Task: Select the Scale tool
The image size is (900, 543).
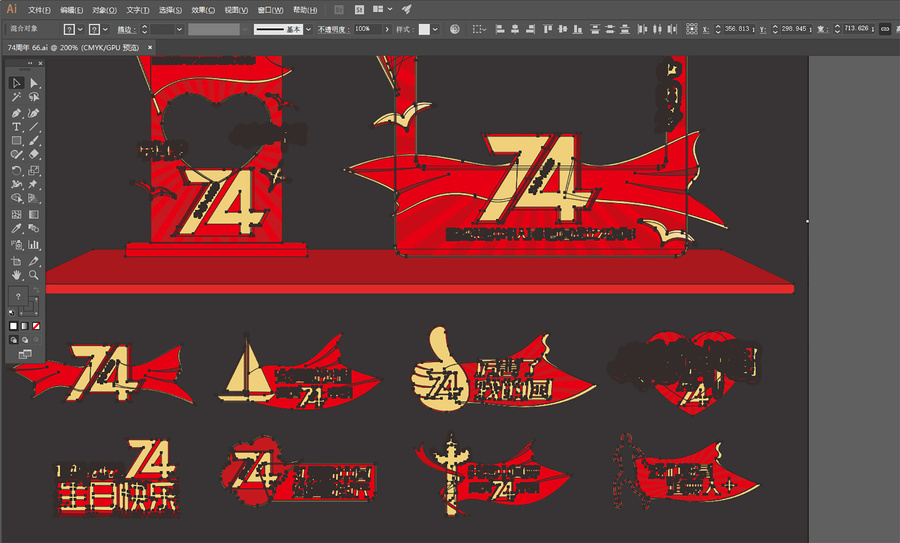Action: (34, 170)
